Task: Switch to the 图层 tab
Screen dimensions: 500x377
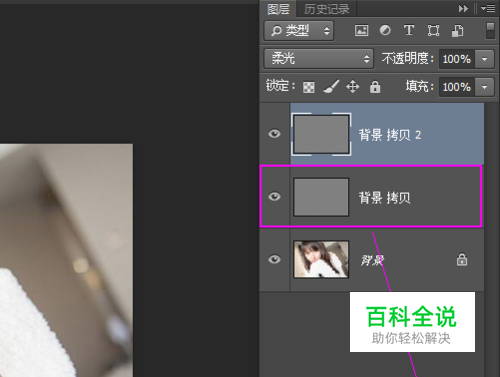Action: coord(278,9)
